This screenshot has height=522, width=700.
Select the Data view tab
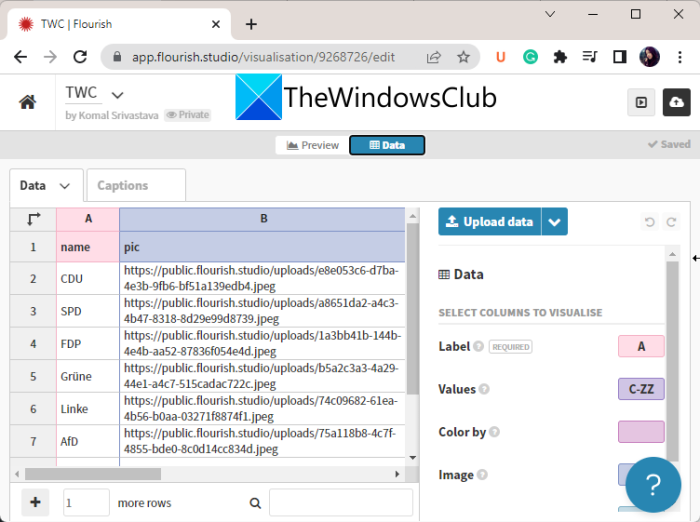click(387, 145)
